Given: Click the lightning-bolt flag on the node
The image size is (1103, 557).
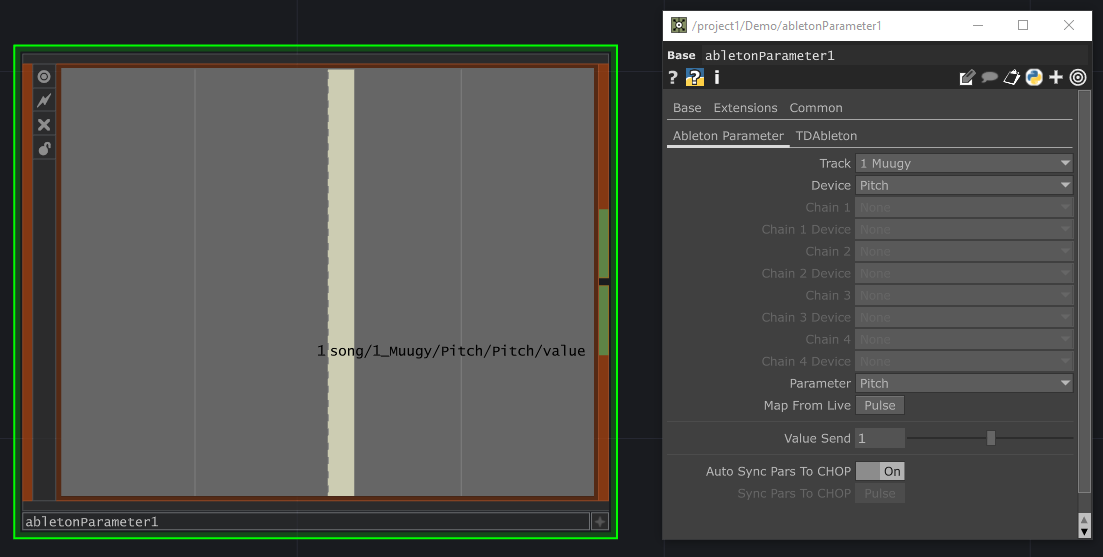Looking at the screenshot, I should tap(44, 101).
